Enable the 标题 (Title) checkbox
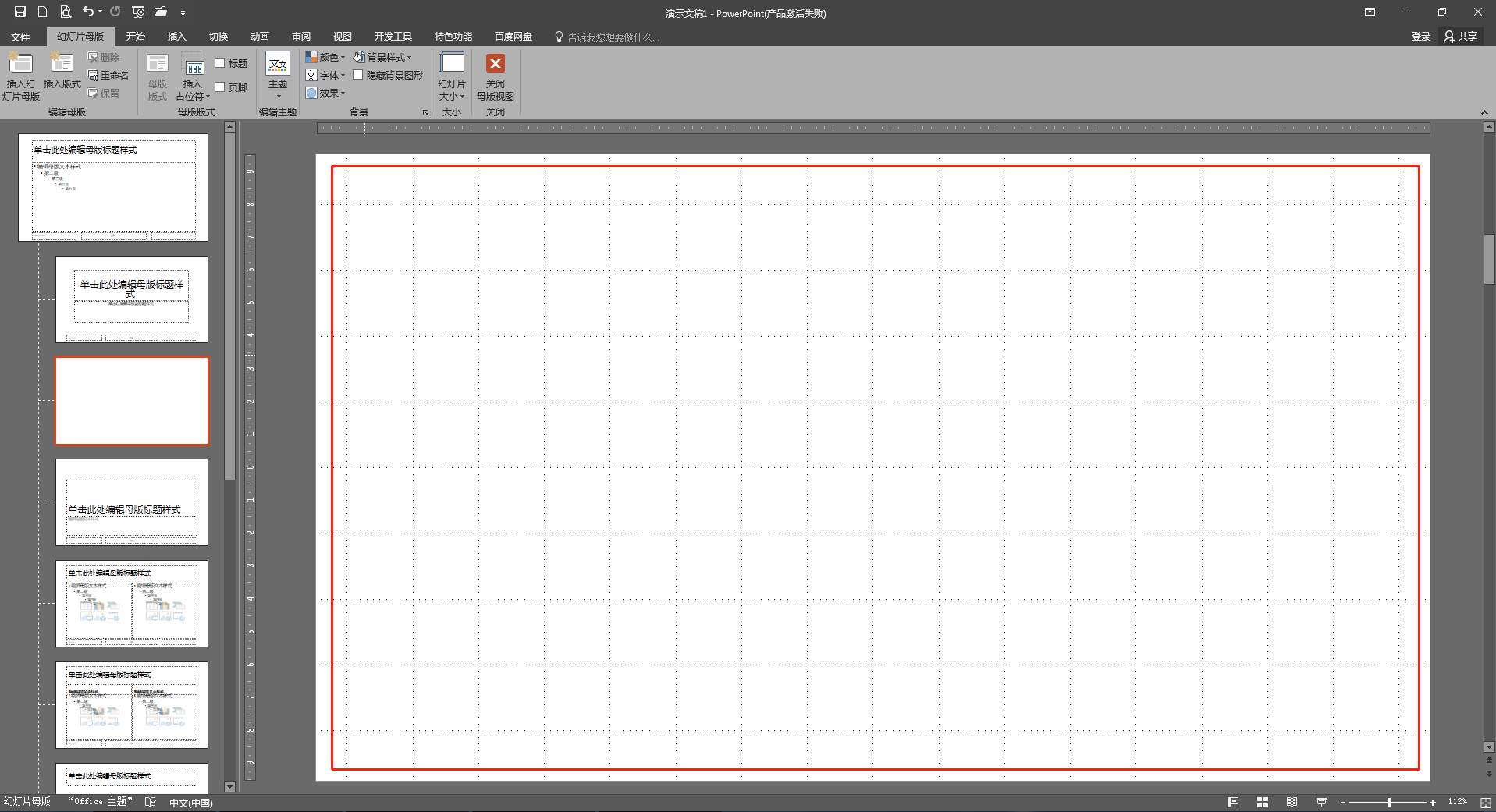The width and height of the screenshot is (1496, 812). (x=220, y=63)
